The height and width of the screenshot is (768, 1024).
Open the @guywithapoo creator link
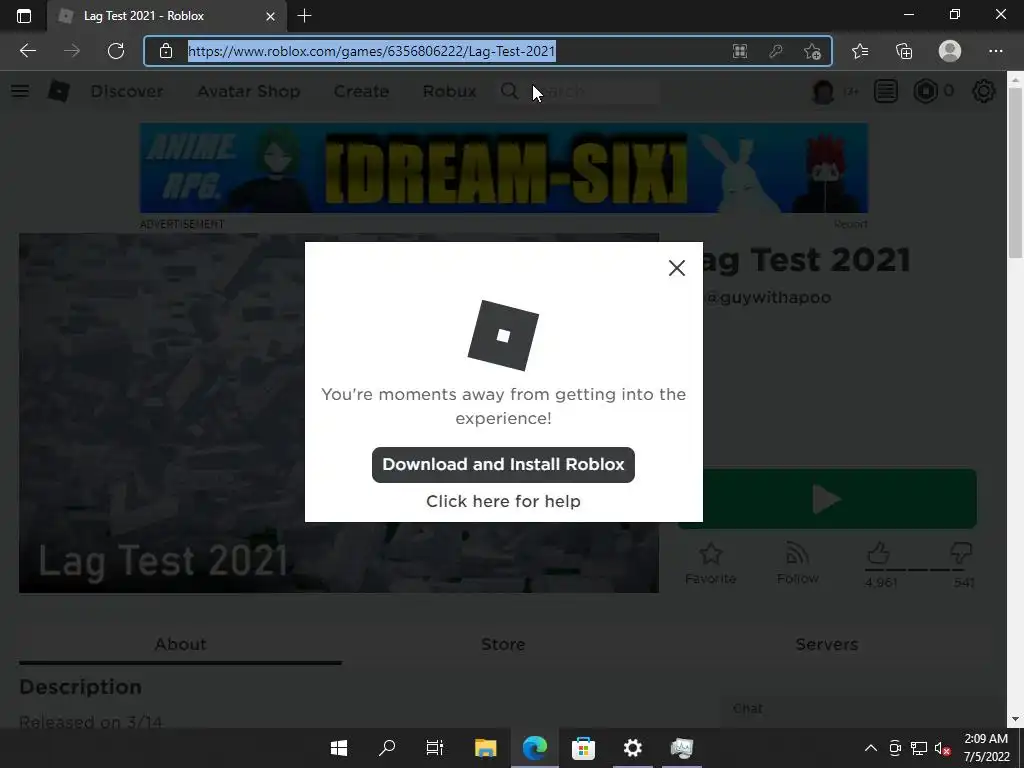pos(768,298)
